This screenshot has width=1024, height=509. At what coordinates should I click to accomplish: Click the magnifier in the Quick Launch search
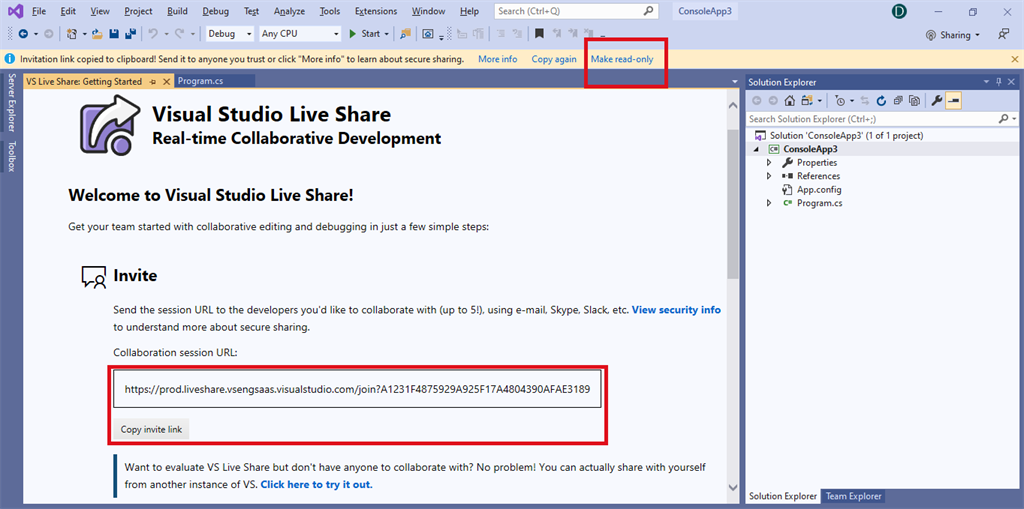(x=648, y=11)
